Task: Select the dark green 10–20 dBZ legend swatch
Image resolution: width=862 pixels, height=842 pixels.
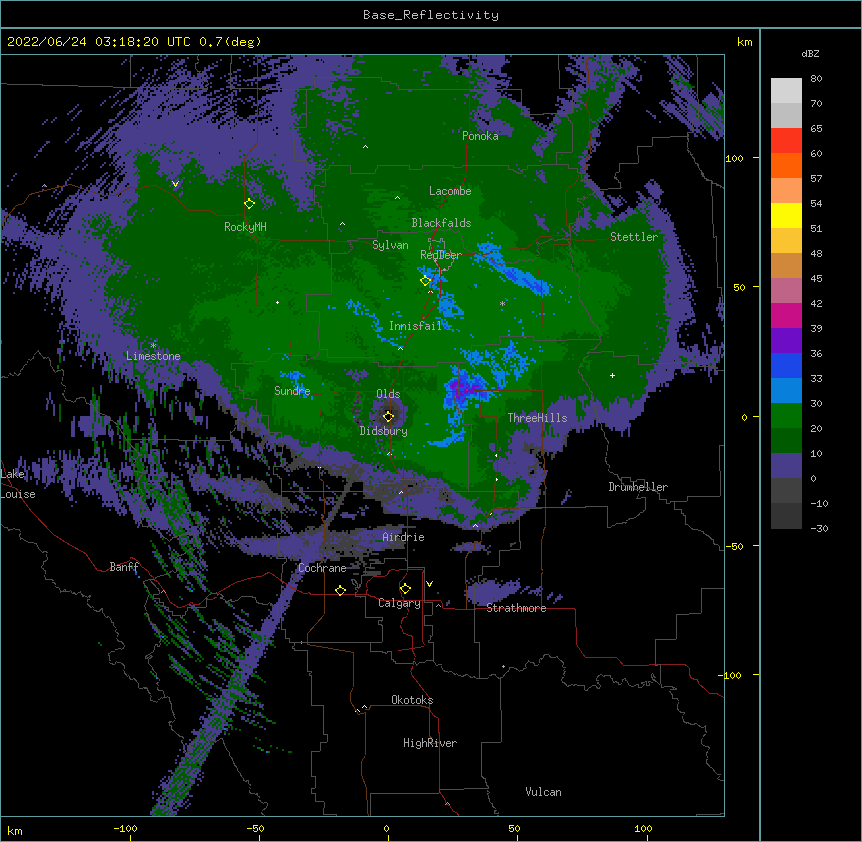Action: click(786, 441)
